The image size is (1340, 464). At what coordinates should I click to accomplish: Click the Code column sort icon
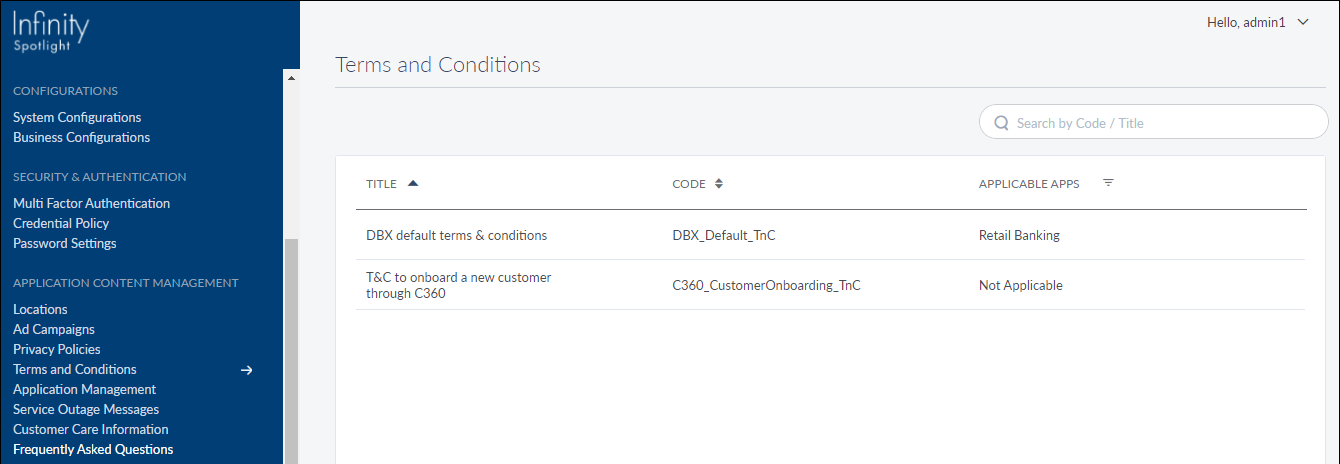[x=718, y=184]
